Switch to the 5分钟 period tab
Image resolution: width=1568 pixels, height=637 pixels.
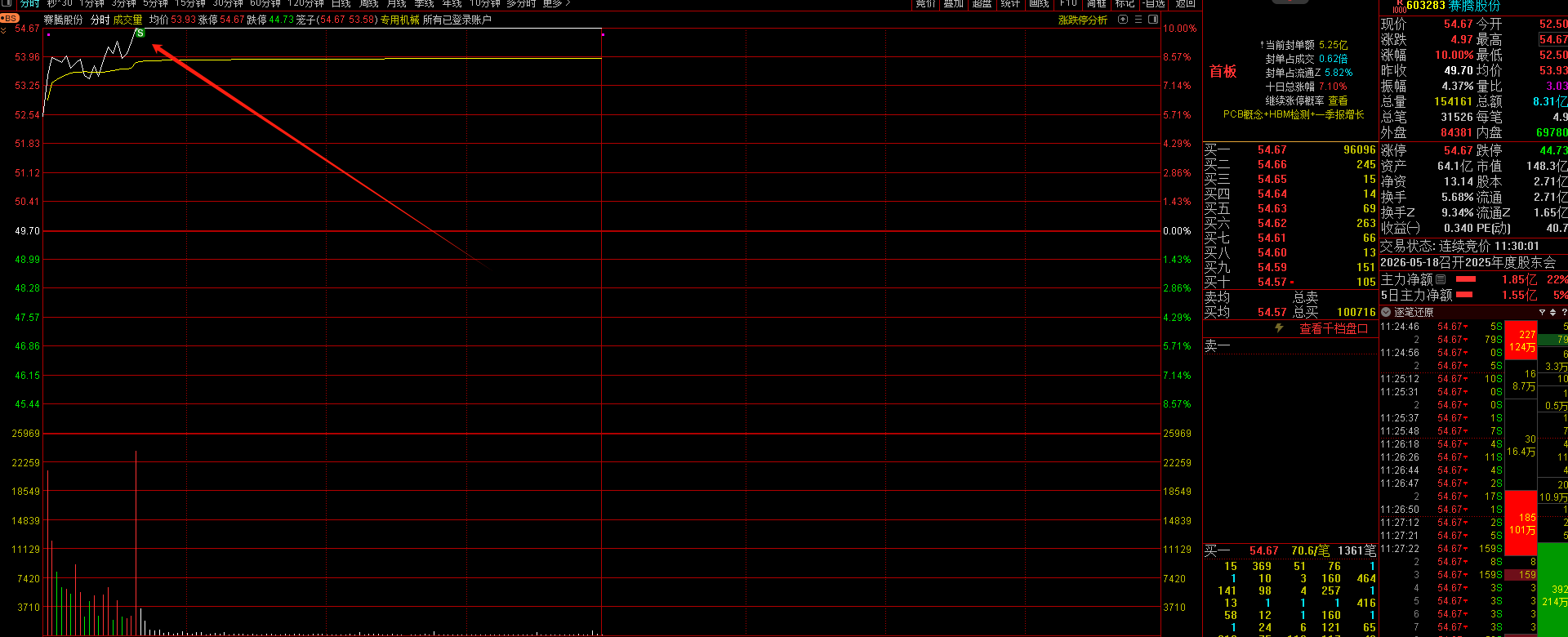click(x=155, y=4)
